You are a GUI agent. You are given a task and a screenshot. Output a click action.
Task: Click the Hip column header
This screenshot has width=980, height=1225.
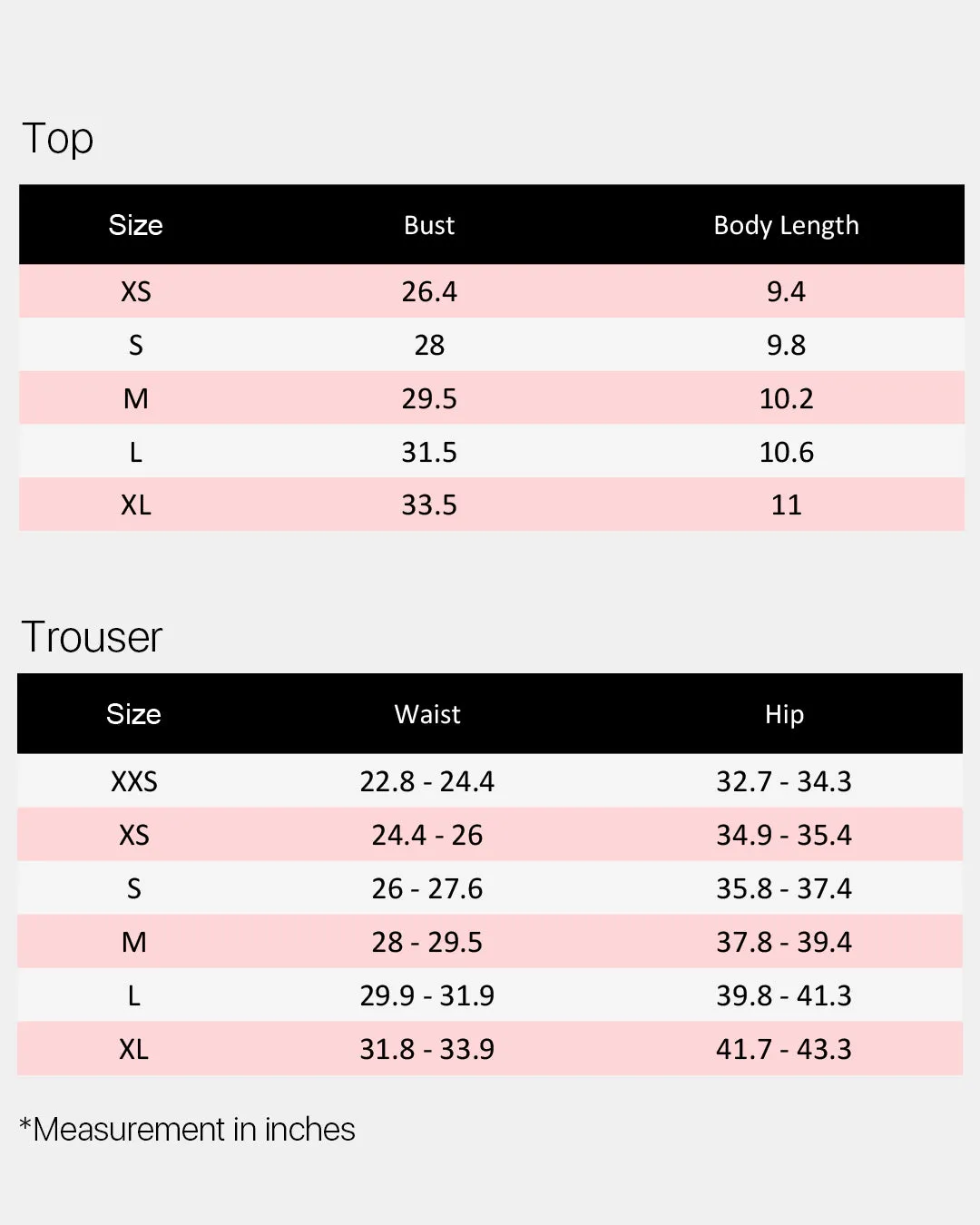pos(784,714)
